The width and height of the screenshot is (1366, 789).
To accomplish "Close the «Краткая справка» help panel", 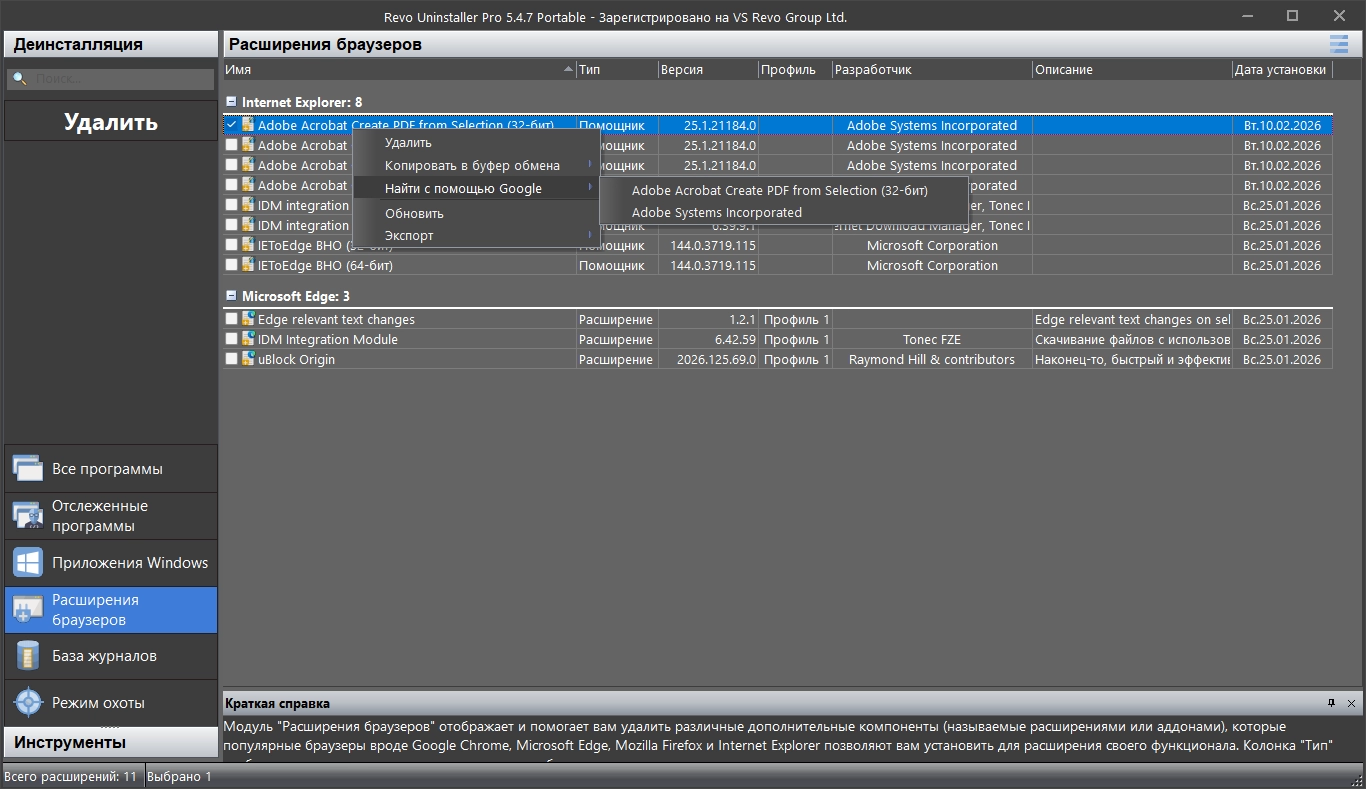I will coord(1352,703).
